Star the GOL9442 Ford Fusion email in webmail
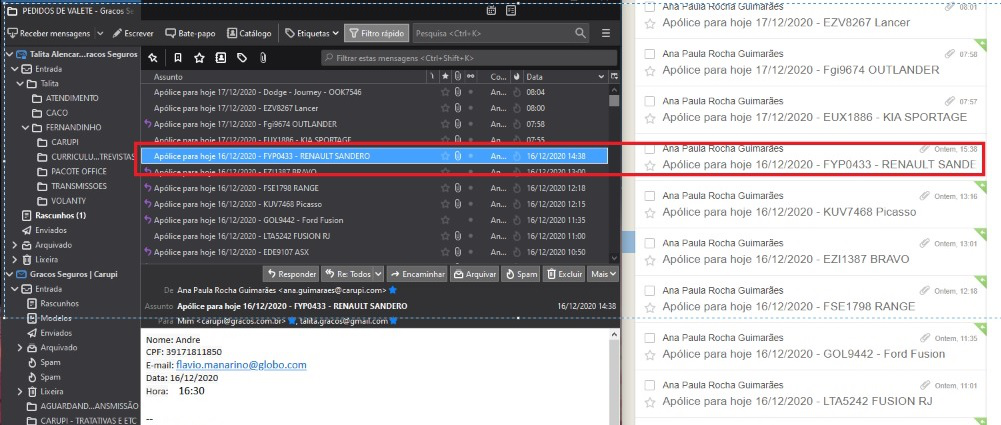The width and height of the screenshot is (1001, 425). 650,354
